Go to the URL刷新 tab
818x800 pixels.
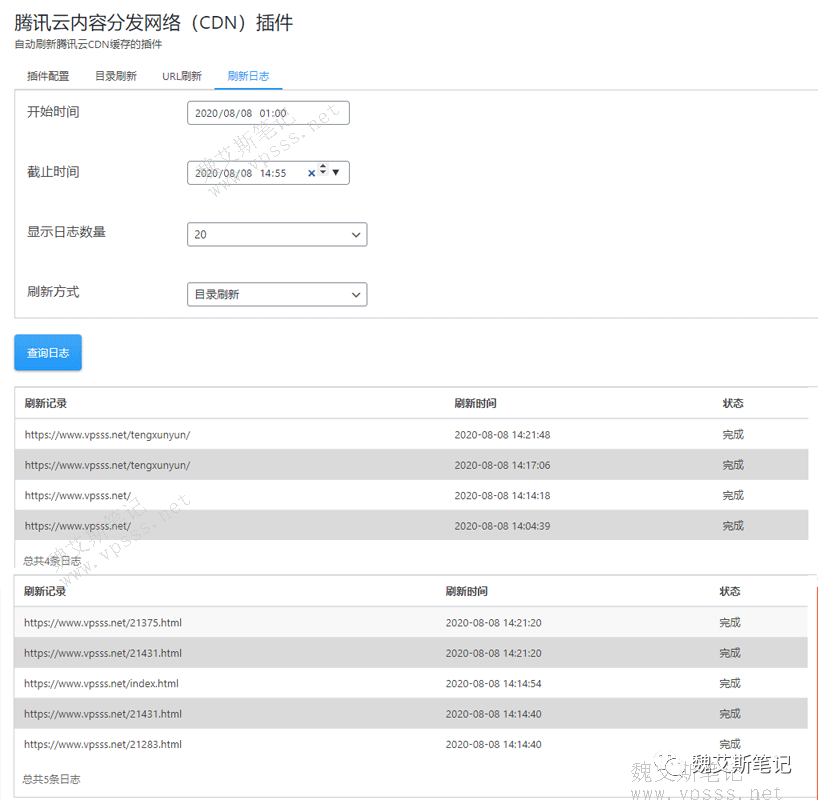pos(182,76)
